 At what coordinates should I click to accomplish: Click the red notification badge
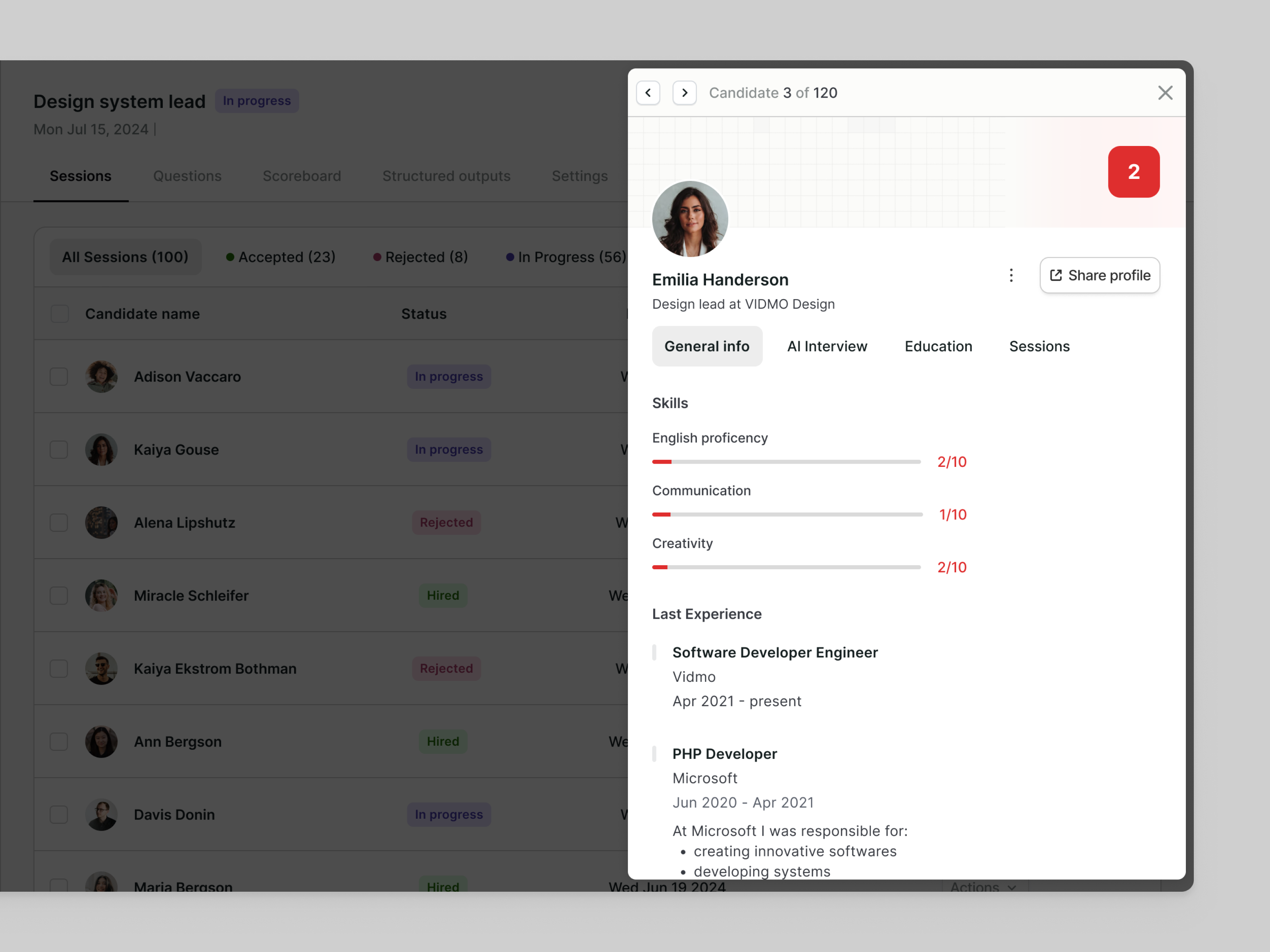click(x=1133, y=172)
